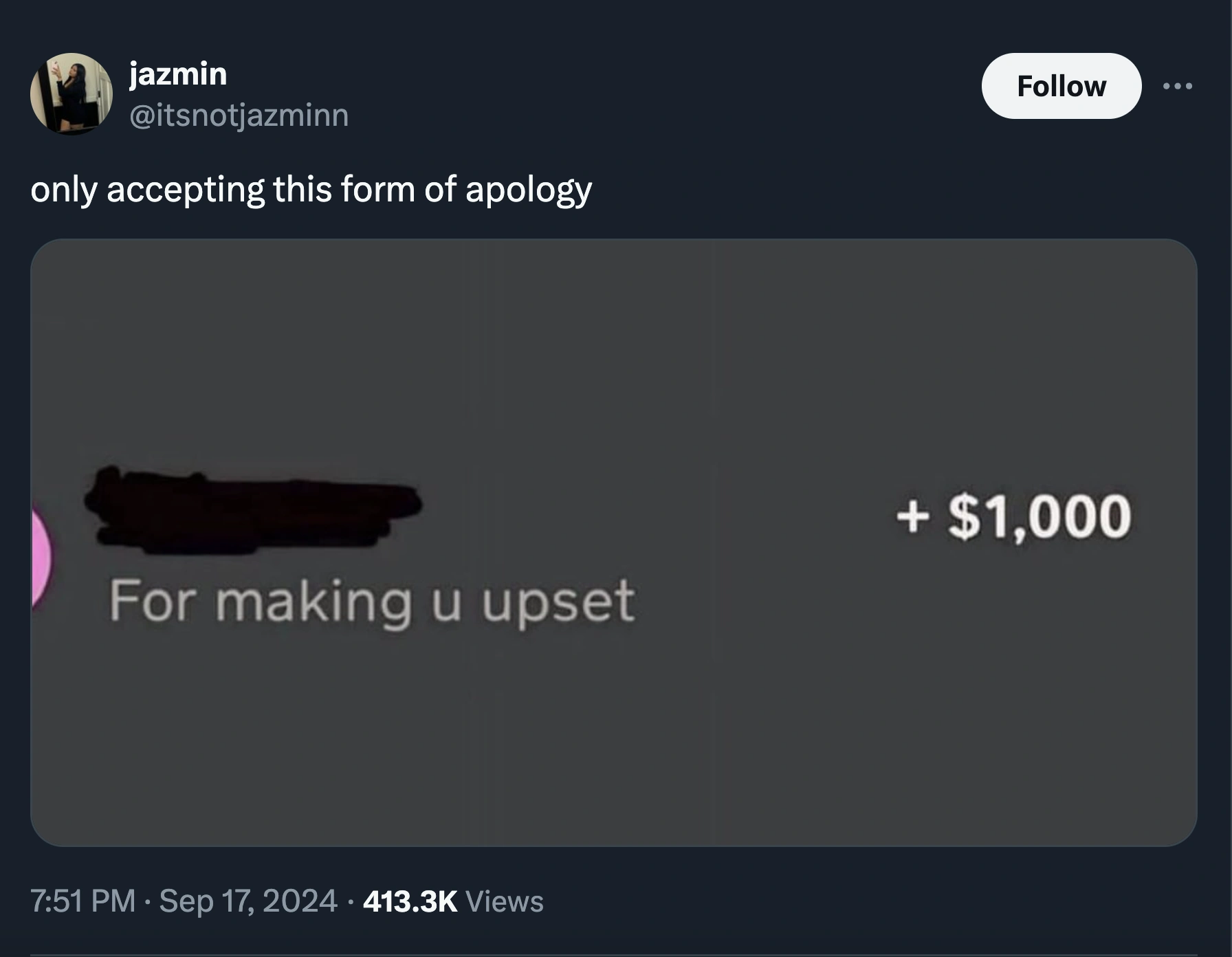Screen dimensions: 1232x957
Task: Follow the jazmin account
Action: (x=1061, y=86)
